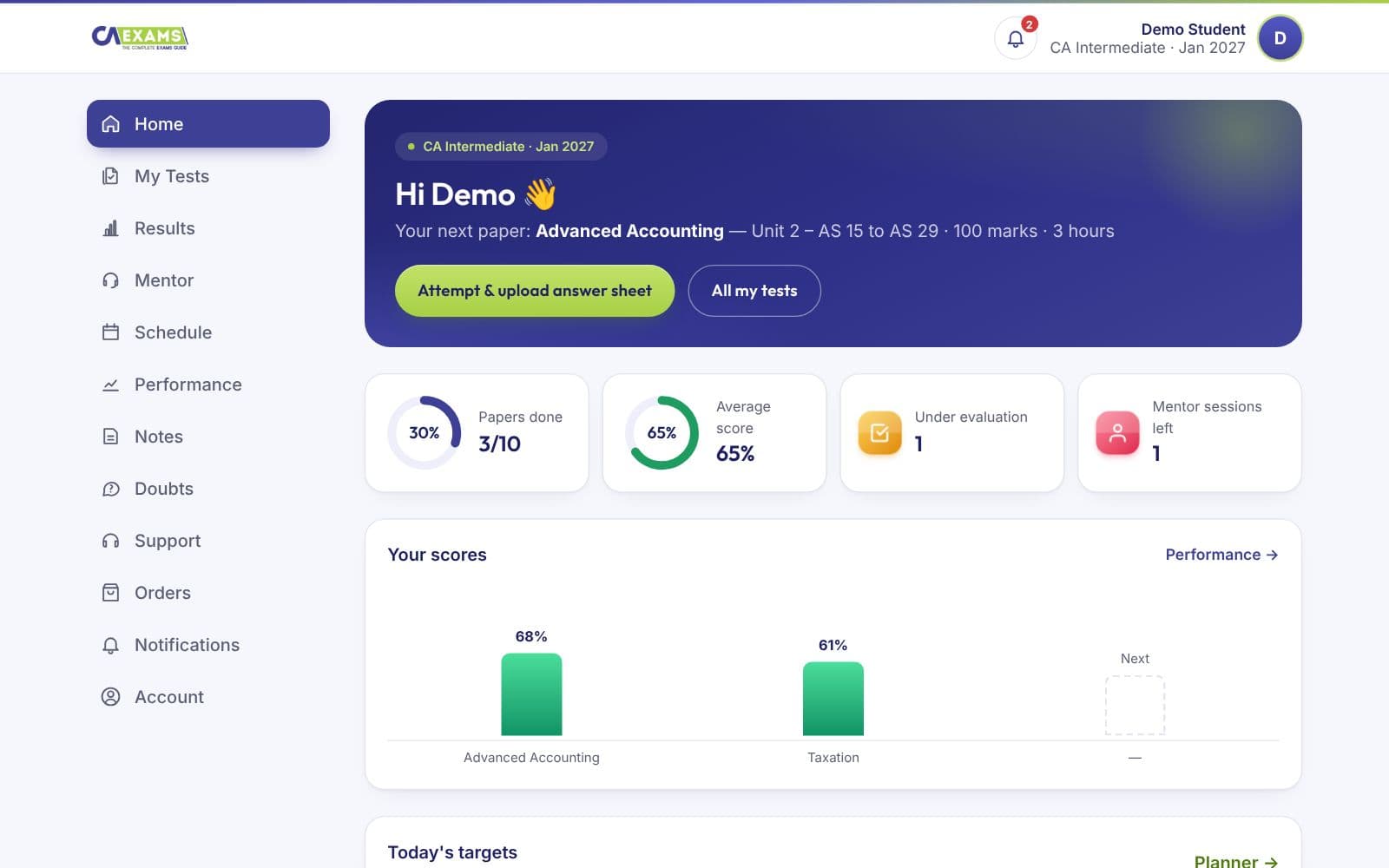
Task: Follow the Performance arrow link in Your scores
Action: point(1221,555)
